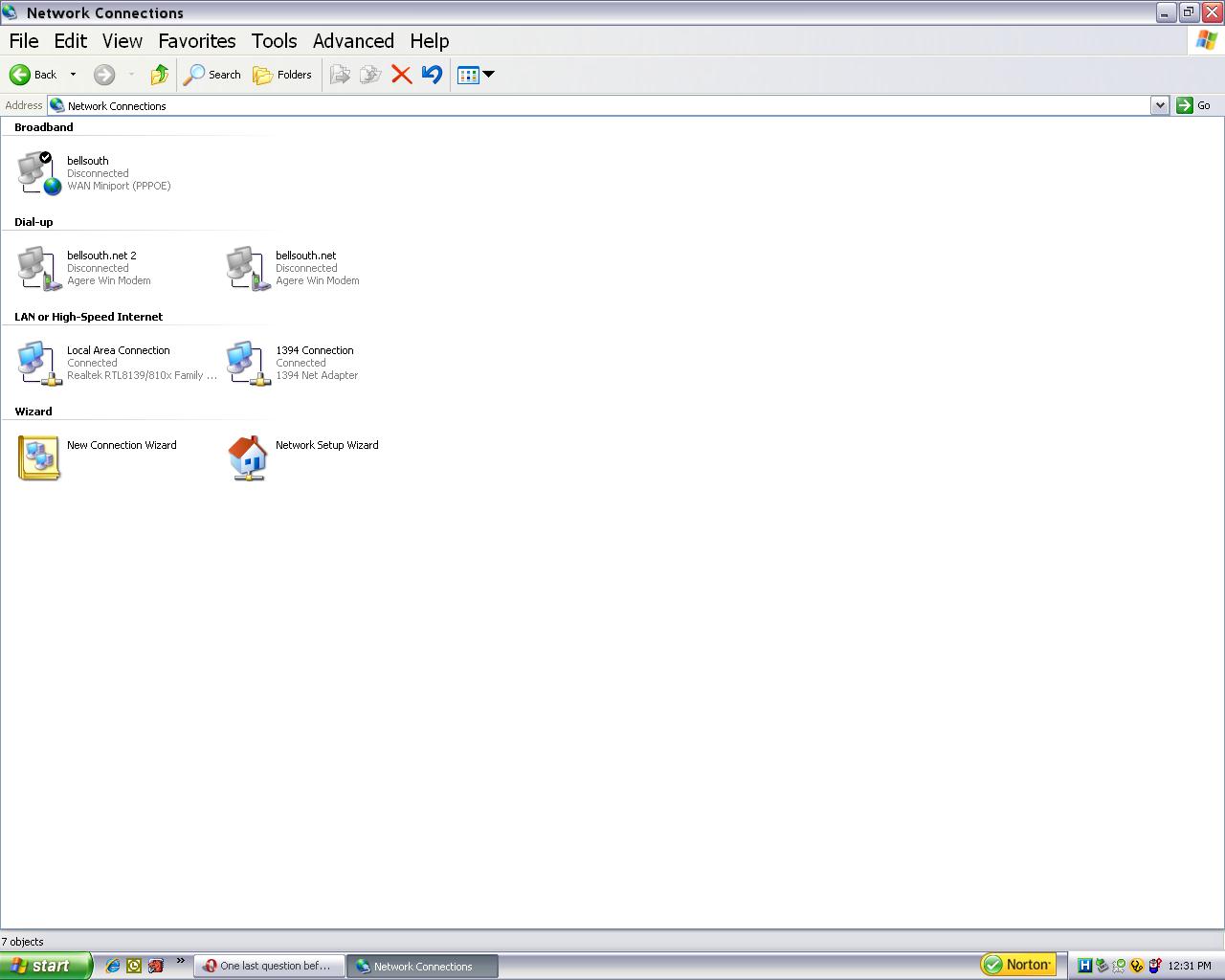Expand the Back history dropdown arrow
Screen dimensions: 1225x980
73,75
